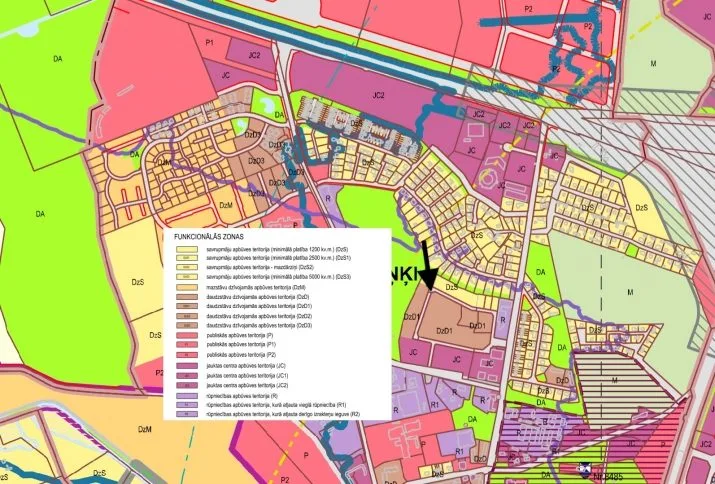Choose the P2 legend swatch

click(187, 354)
